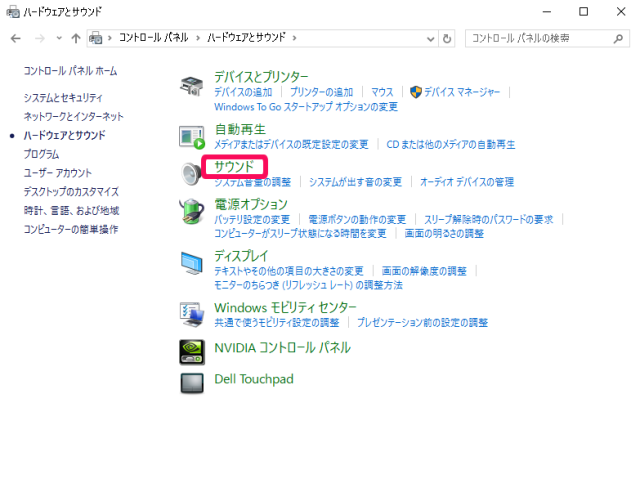The height and width of the screenshot is (479, 640).
Task: Click the search magnifier icon
Action: point(618,39)
